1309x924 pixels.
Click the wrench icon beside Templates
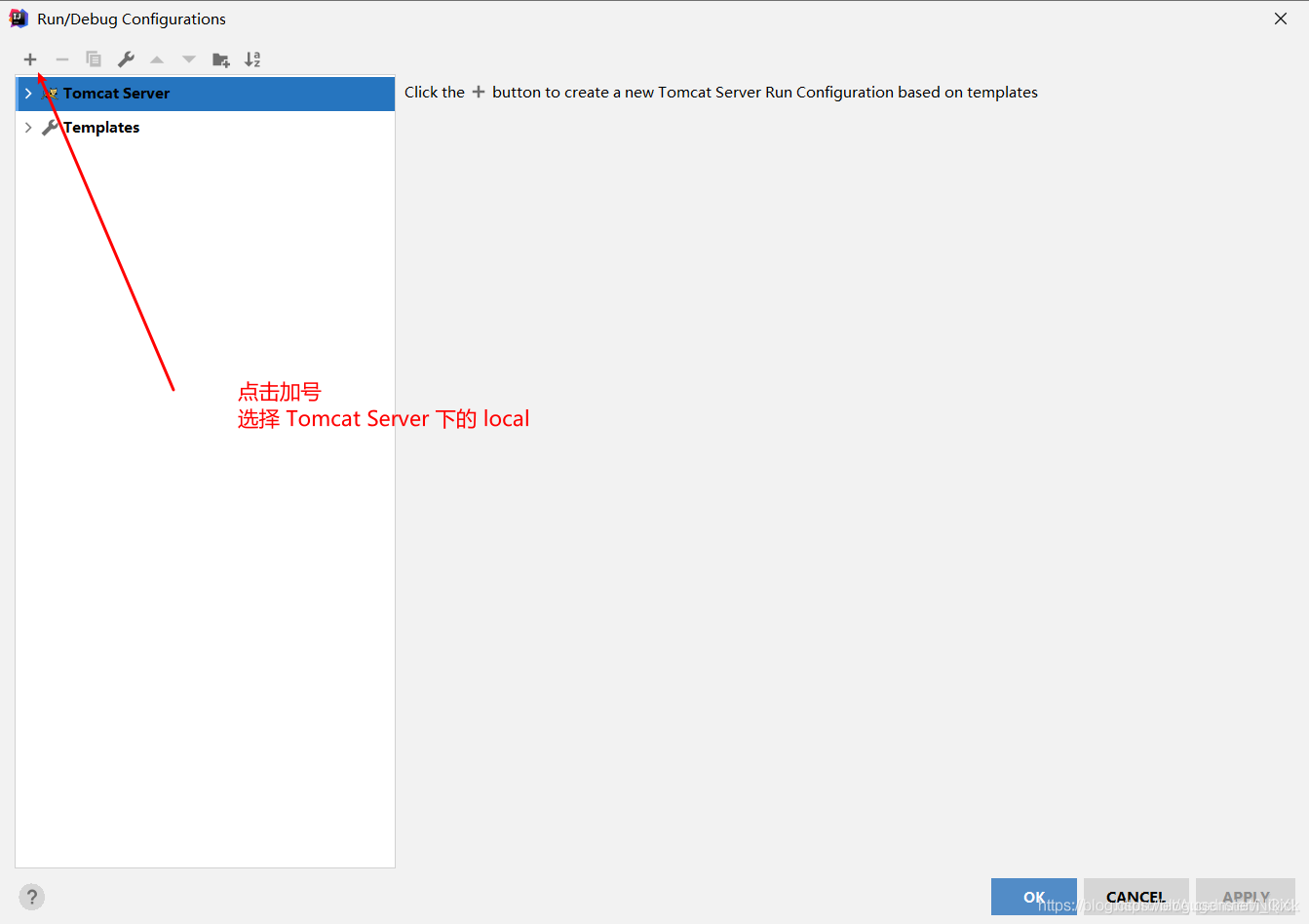[x=50, y=128]
